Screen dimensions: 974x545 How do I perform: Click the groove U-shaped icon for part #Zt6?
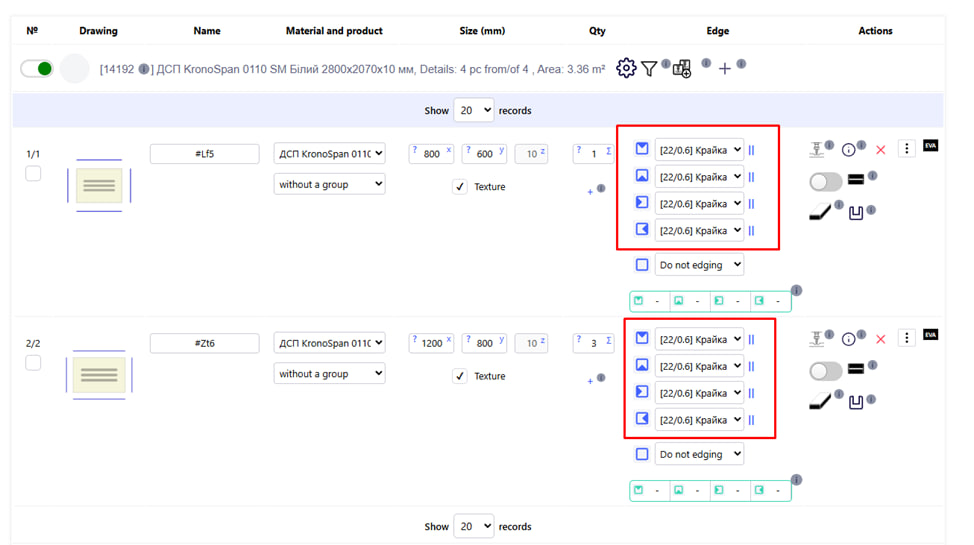[856, 402]
